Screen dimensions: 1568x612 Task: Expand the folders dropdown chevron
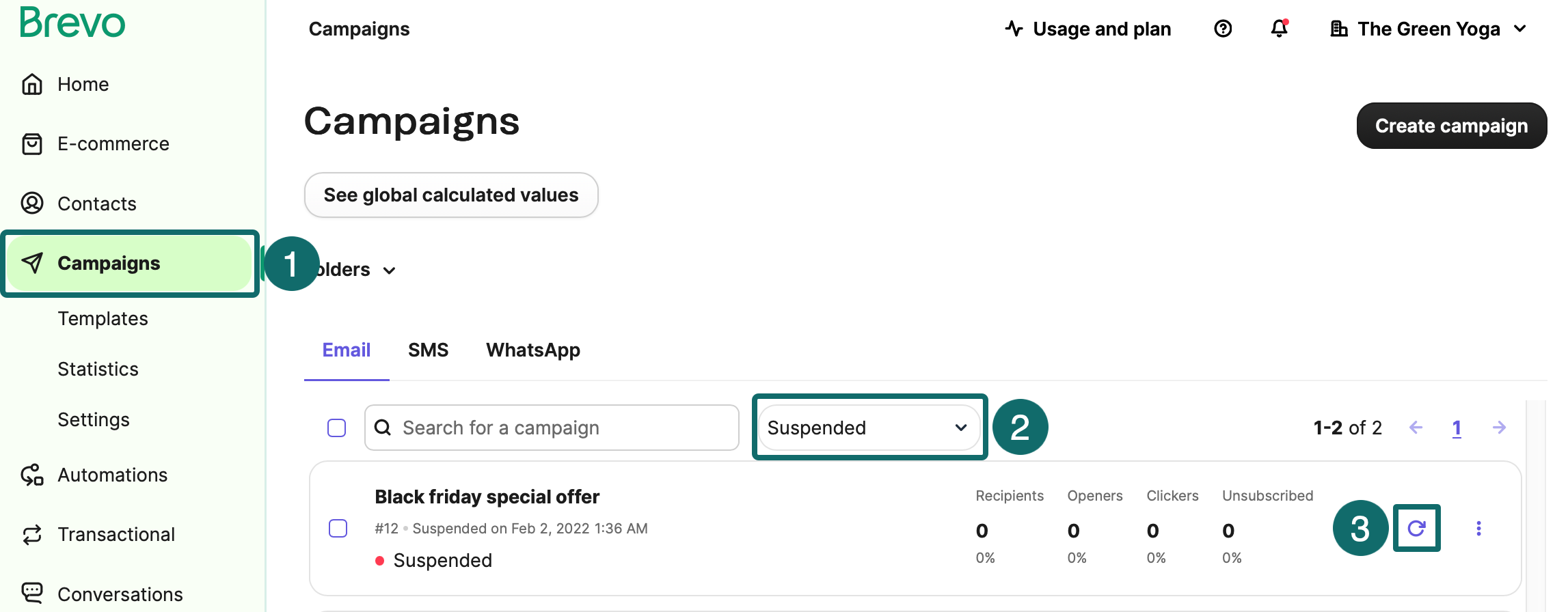(x=389, y=270)
